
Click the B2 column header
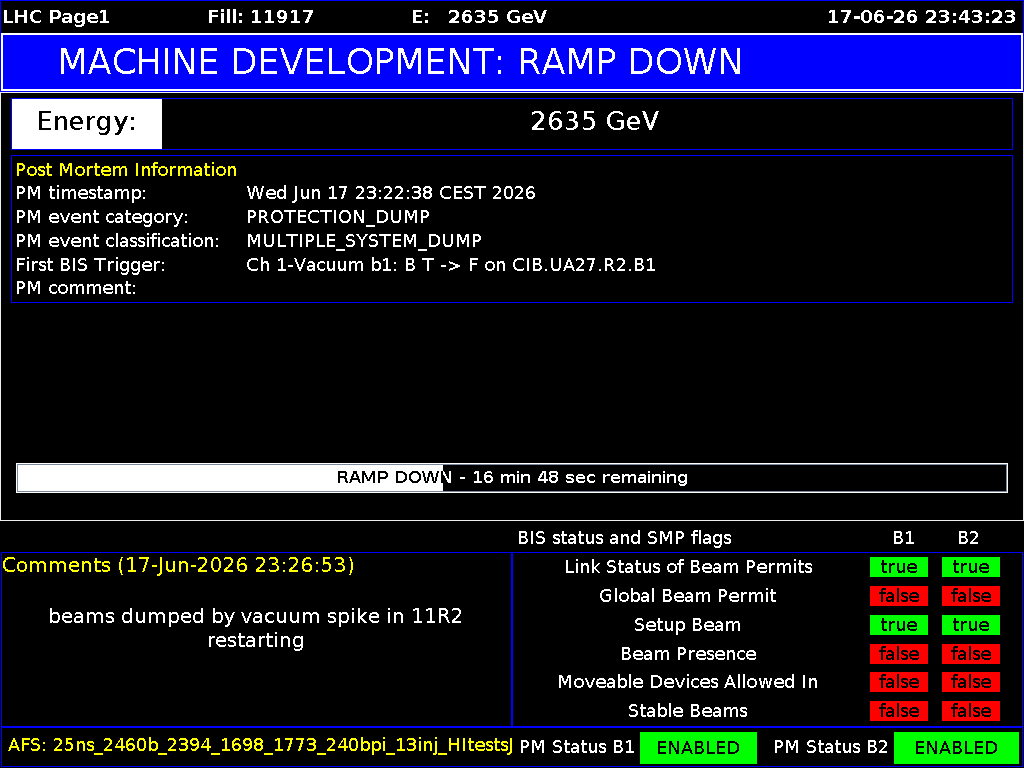968,538
